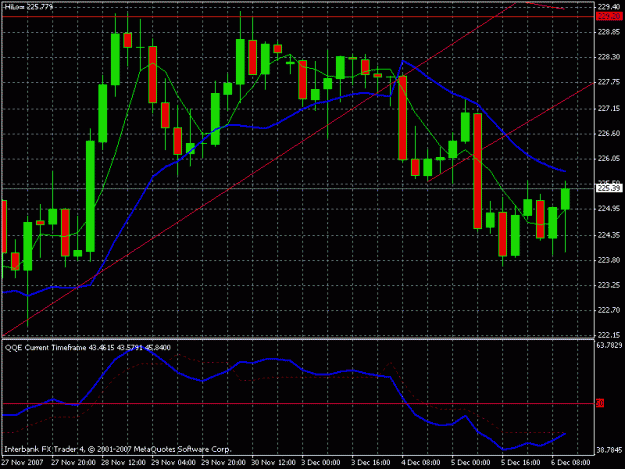Click the 29 Nov 20:00 time label
The image size is (625, 469).
(223, 463)
